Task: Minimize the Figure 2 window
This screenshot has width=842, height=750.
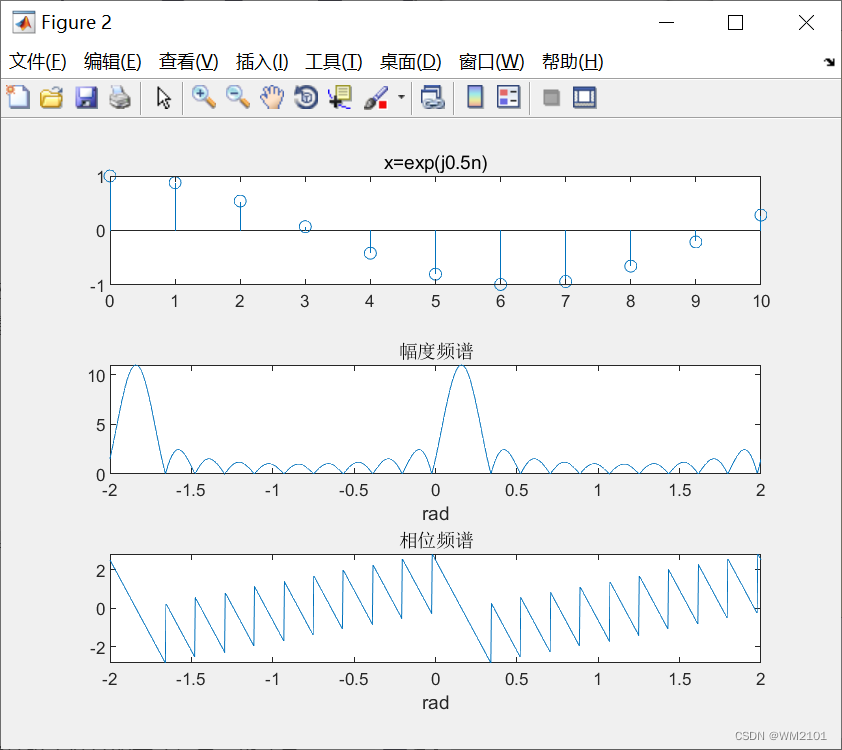Action: (666, 23)
